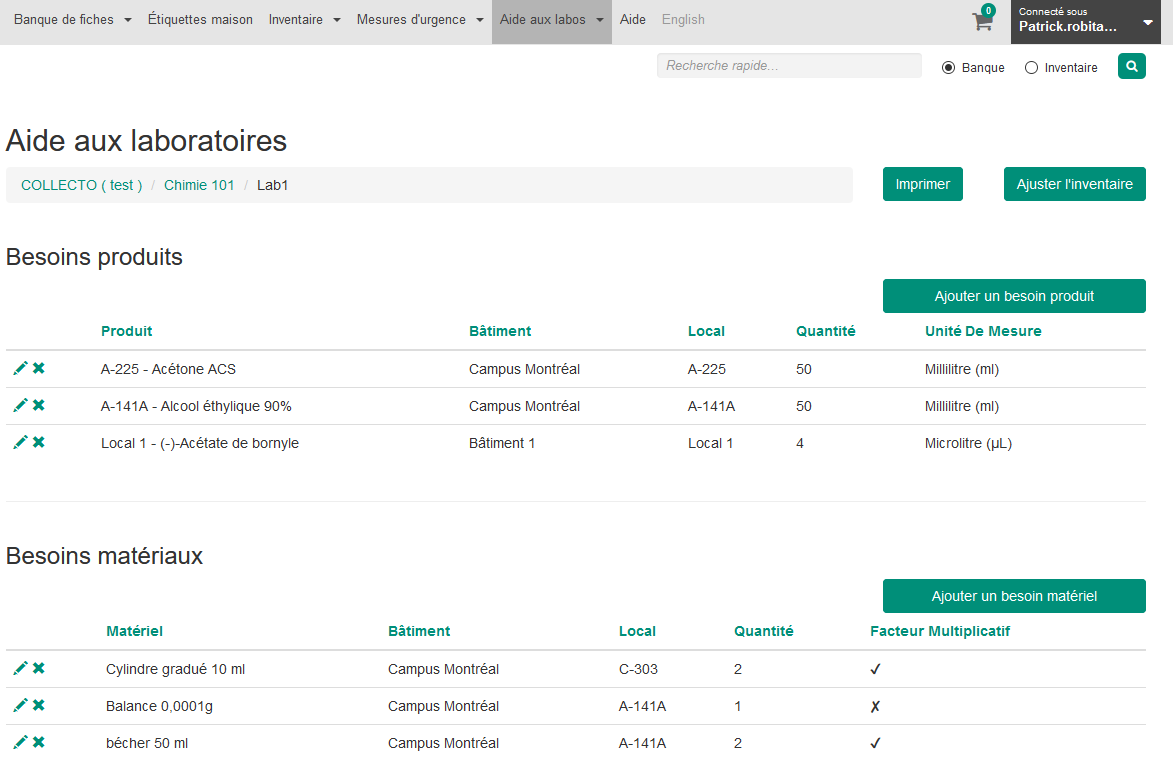
Task: Open the Mesures d'urgence dropdown
Action: [420, 20]
